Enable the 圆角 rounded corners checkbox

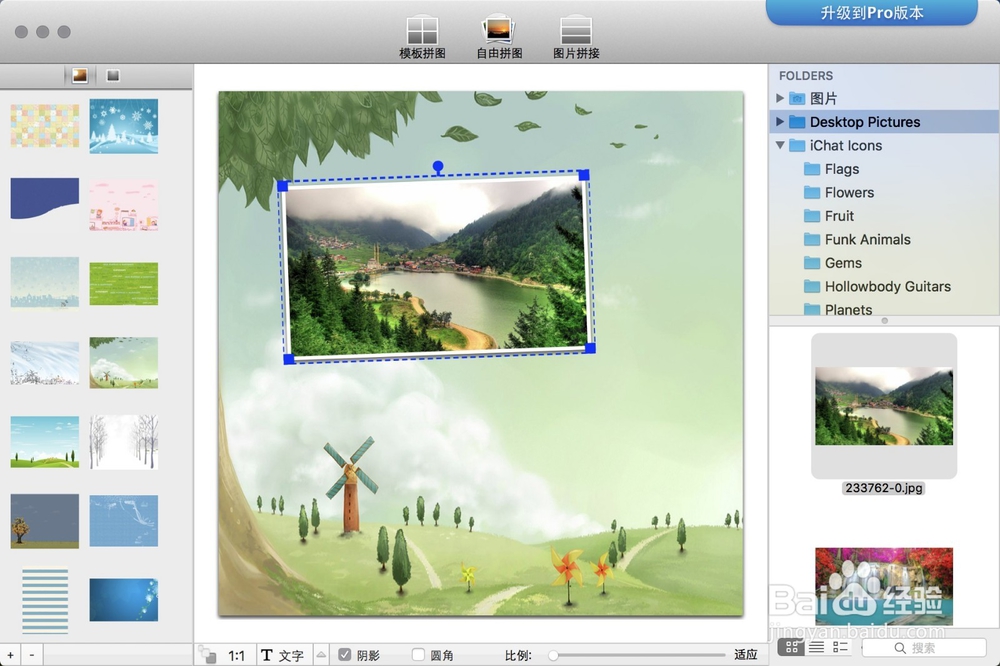[418, 655]
